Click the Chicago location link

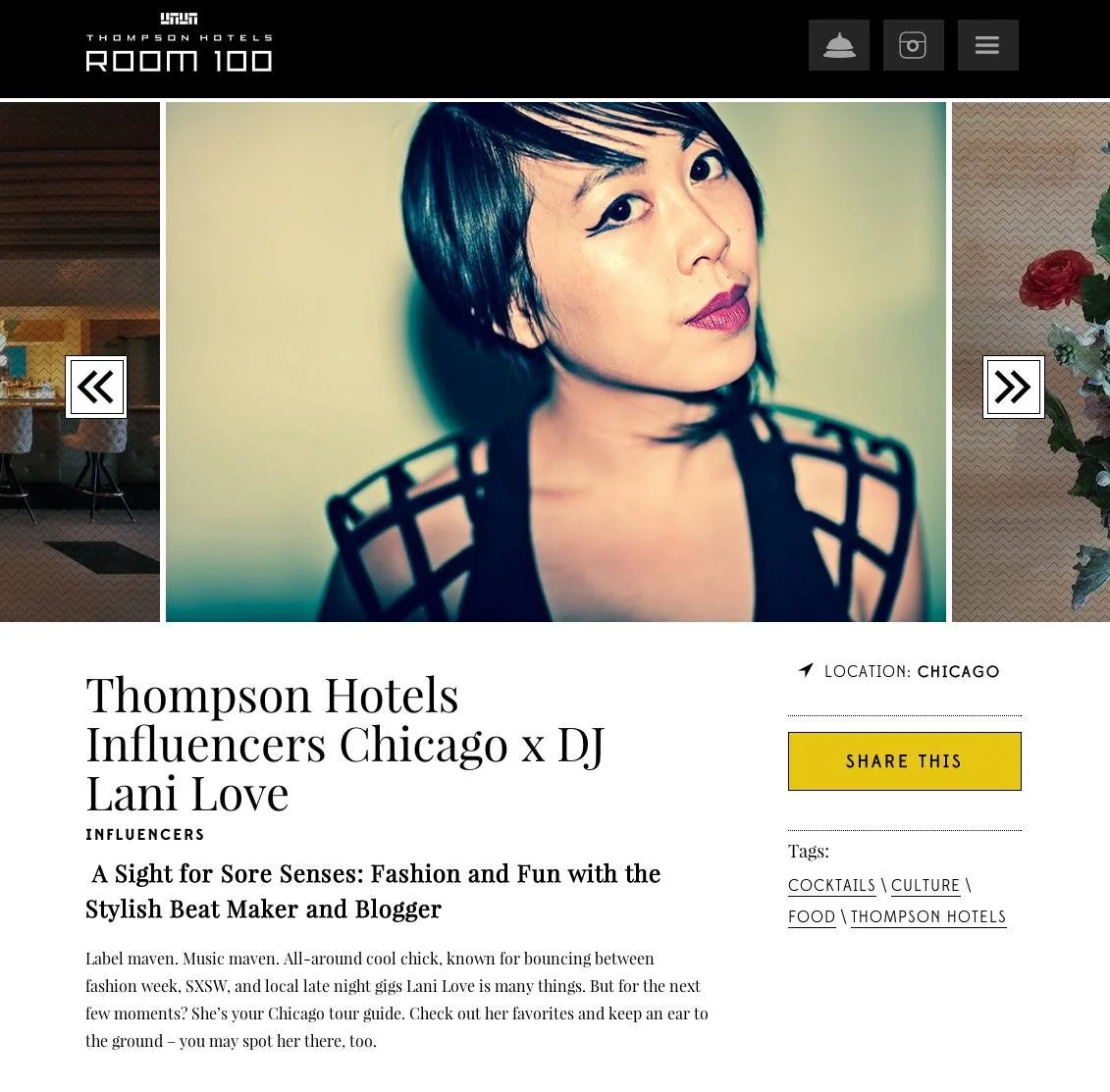coord(958,672)
